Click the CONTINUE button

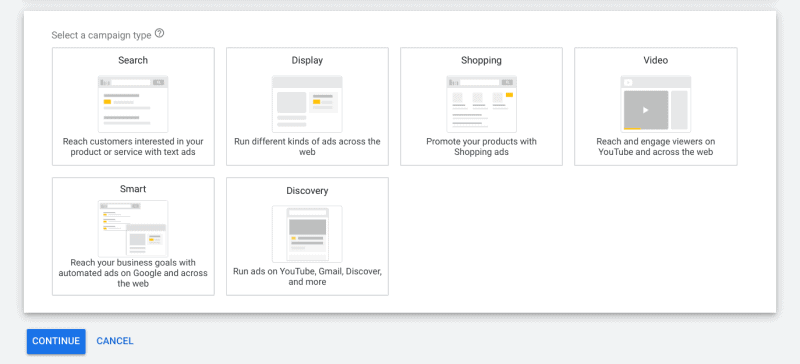[x=56, y=341]
